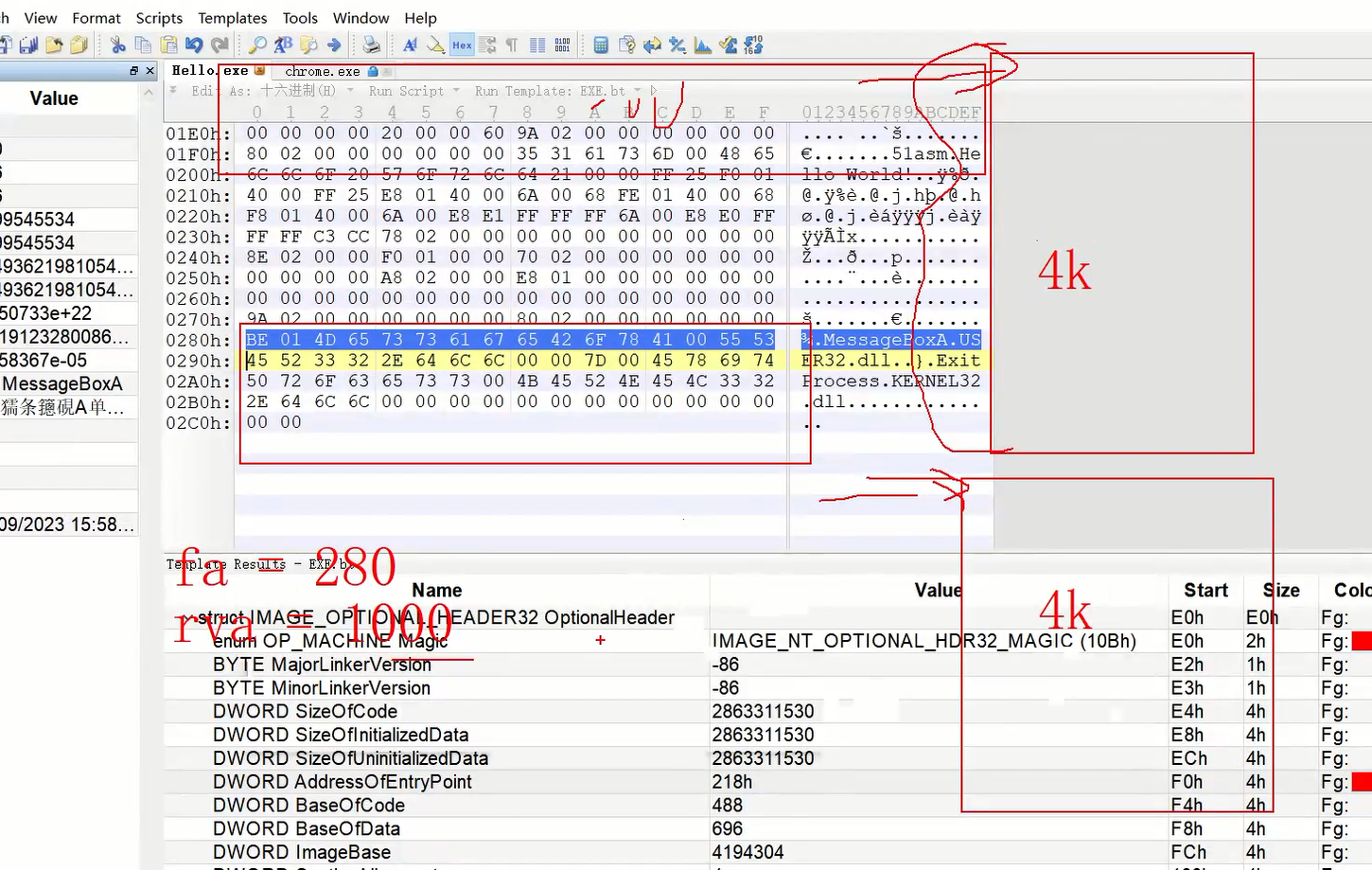
Task: Click the Base Converter icon
Action: (x=753, y=44)
